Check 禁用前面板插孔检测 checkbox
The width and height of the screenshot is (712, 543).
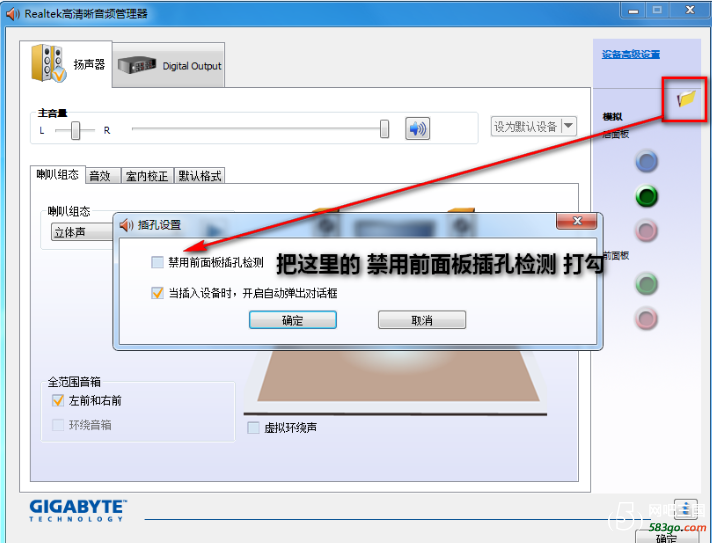click(157, 262)
